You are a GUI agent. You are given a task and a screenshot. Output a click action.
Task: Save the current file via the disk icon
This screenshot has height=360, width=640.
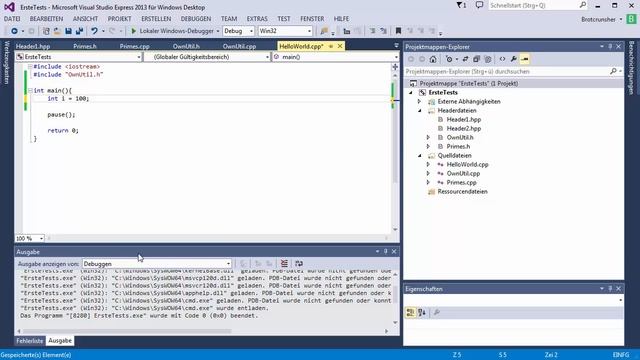[68, 31]
